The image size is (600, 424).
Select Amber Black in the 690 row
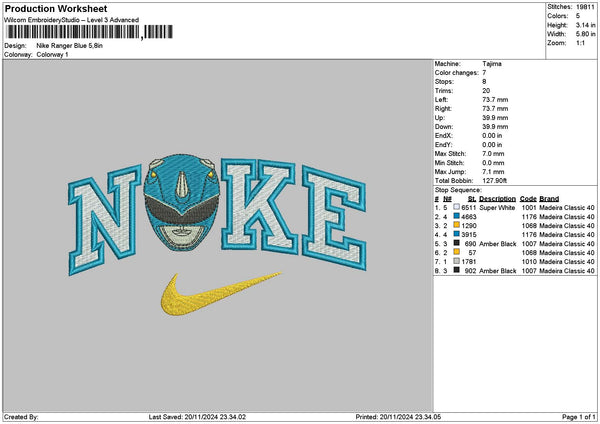(497, 244)
